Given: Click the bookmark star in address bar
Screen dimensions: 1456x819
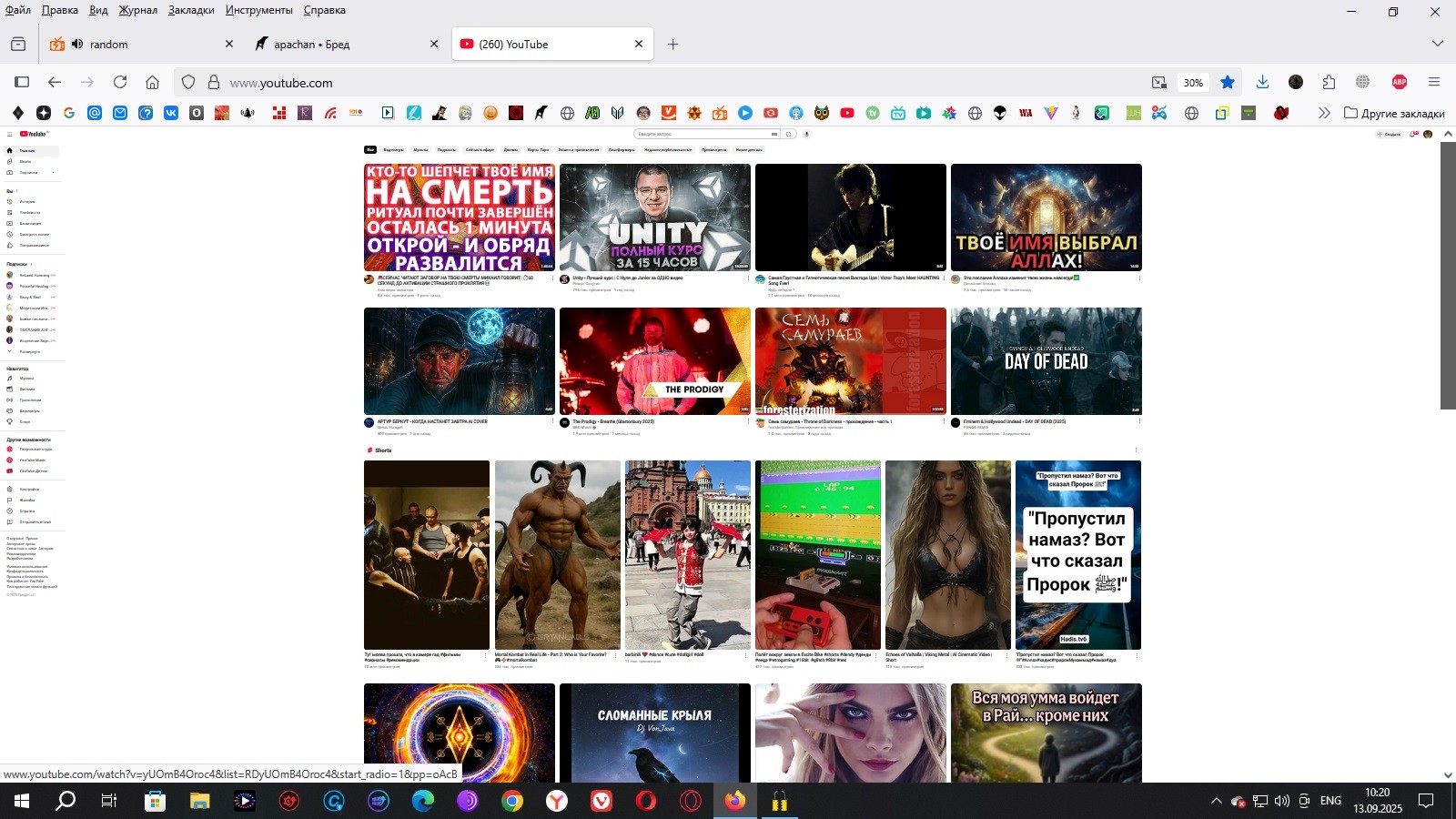Looking at the screenshot, I should pyautogui.click(x=1228, y=82).
